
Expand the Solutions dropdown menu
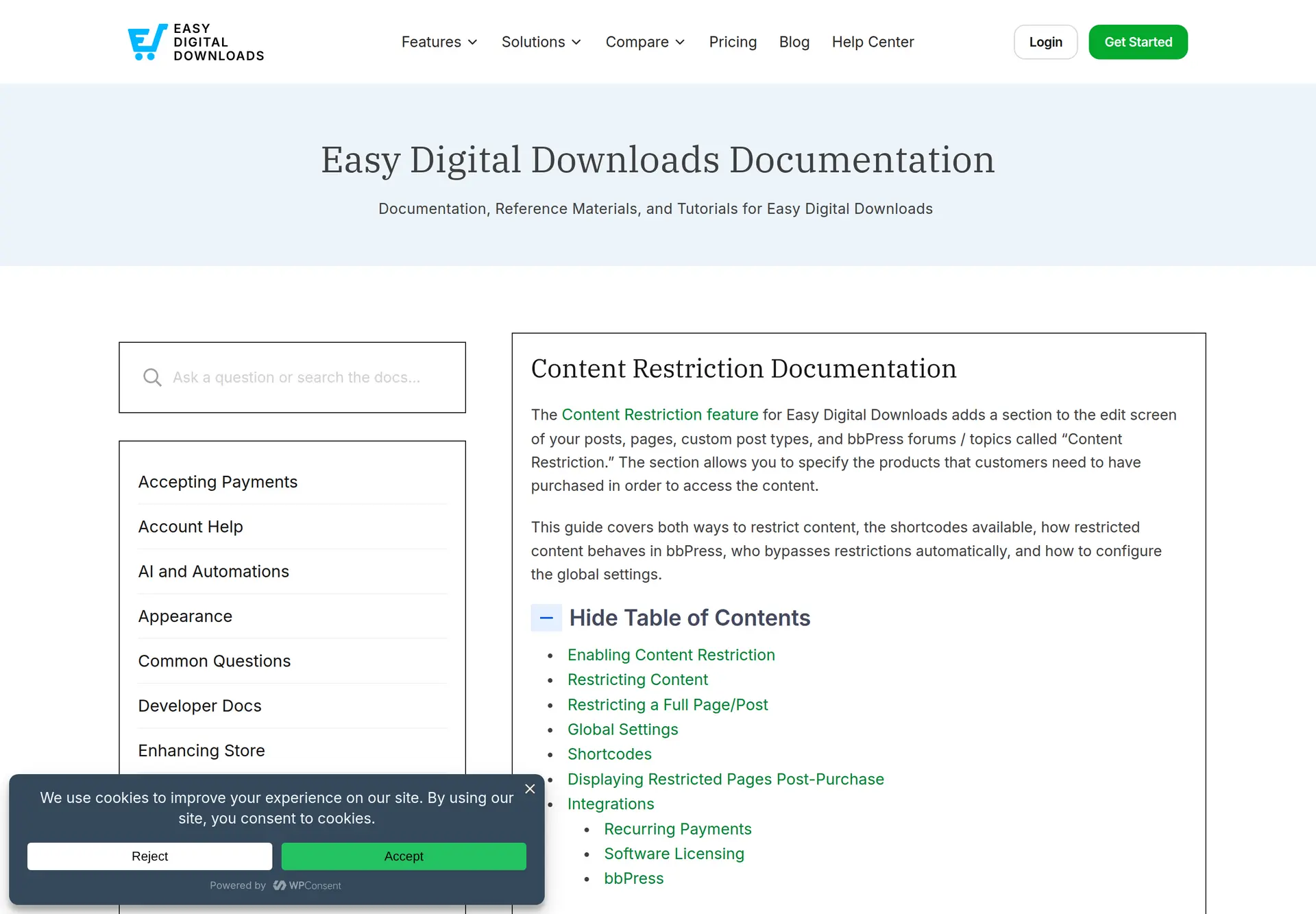coord(541,42)
